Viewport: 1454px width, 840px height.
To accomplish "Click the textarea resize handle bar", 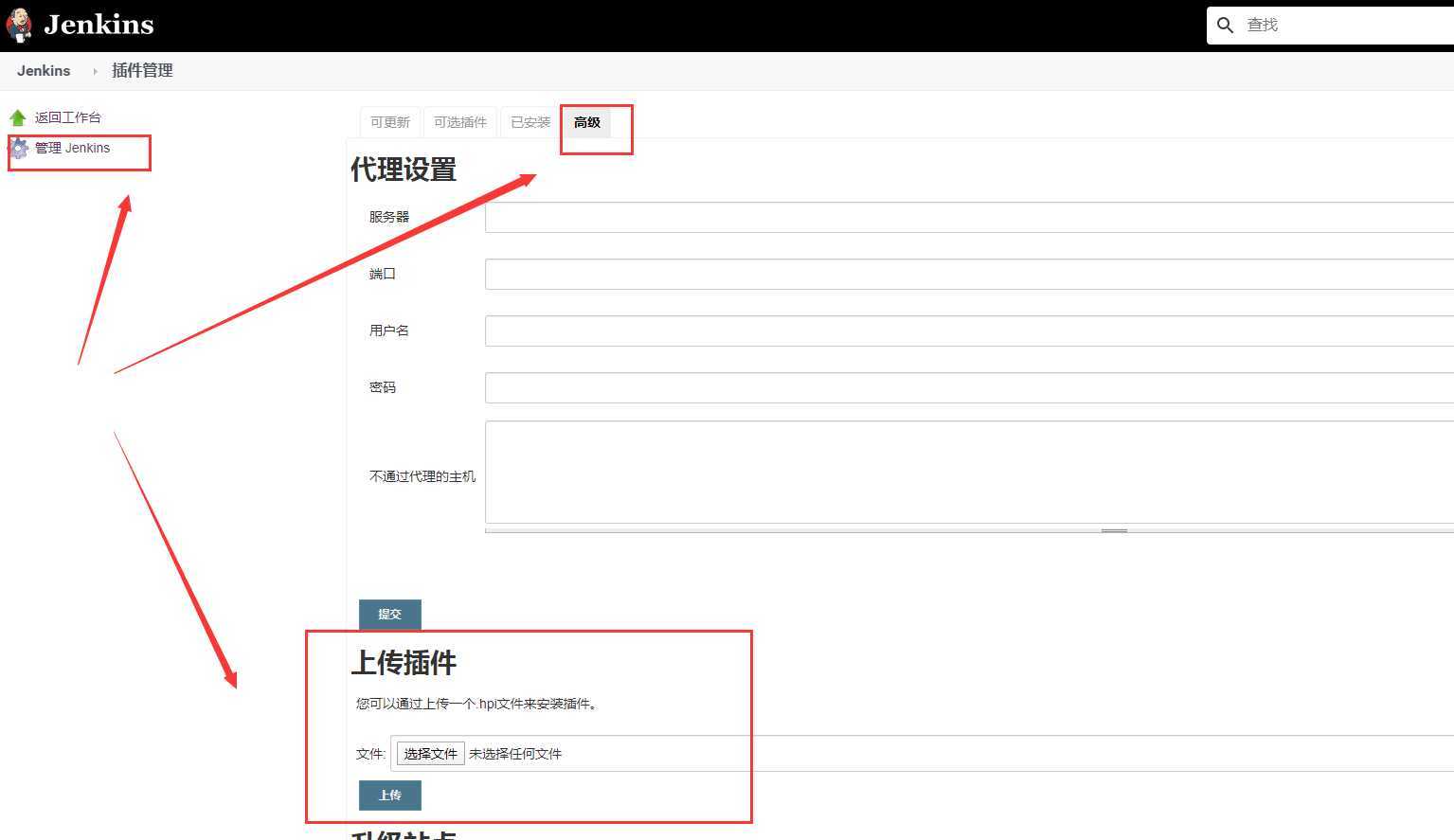I will [969, 530].
